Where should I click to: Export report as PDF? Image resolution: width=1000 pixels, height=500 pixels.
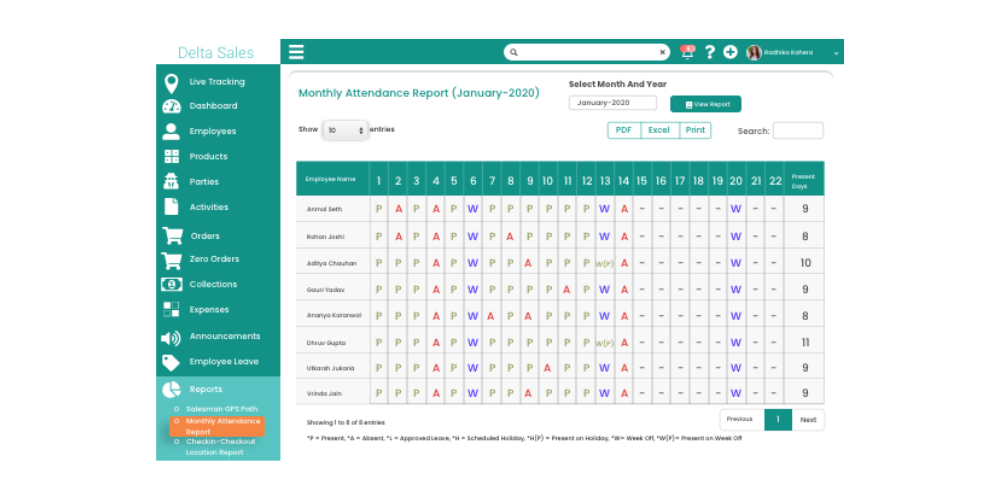624,130
